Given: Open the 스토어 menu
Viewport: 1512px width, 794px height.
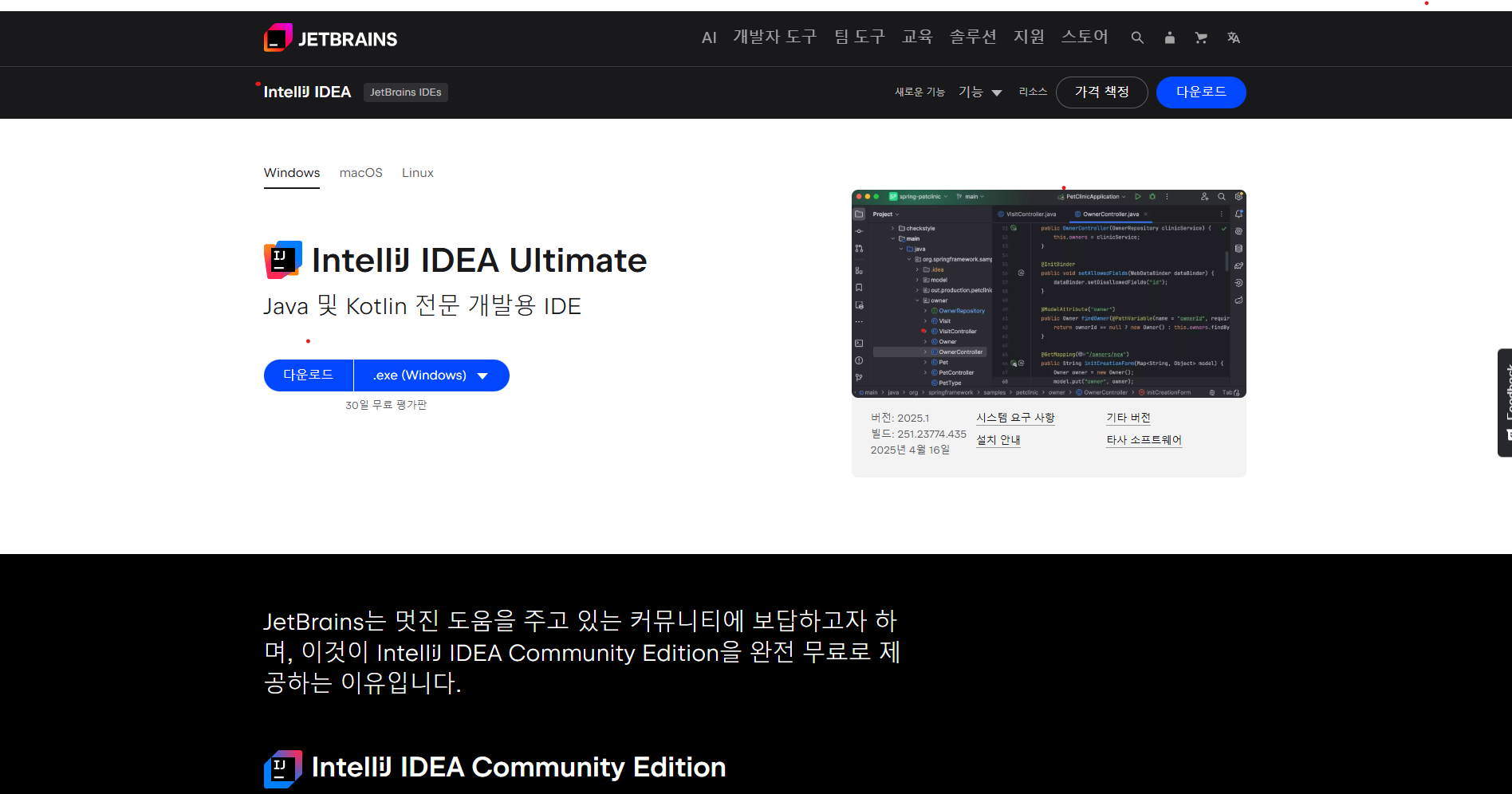Looking at the screenshot, I should pos(1085,37).
